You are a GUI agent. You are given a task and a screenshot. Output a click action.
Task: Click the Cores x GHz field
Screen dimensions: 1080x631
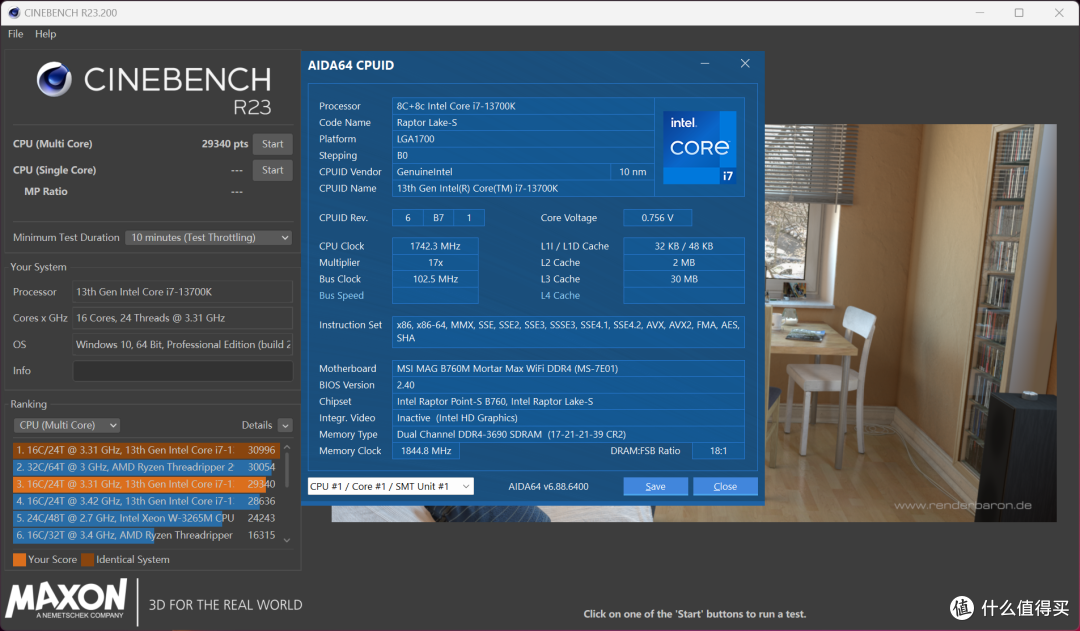point(183,318)
